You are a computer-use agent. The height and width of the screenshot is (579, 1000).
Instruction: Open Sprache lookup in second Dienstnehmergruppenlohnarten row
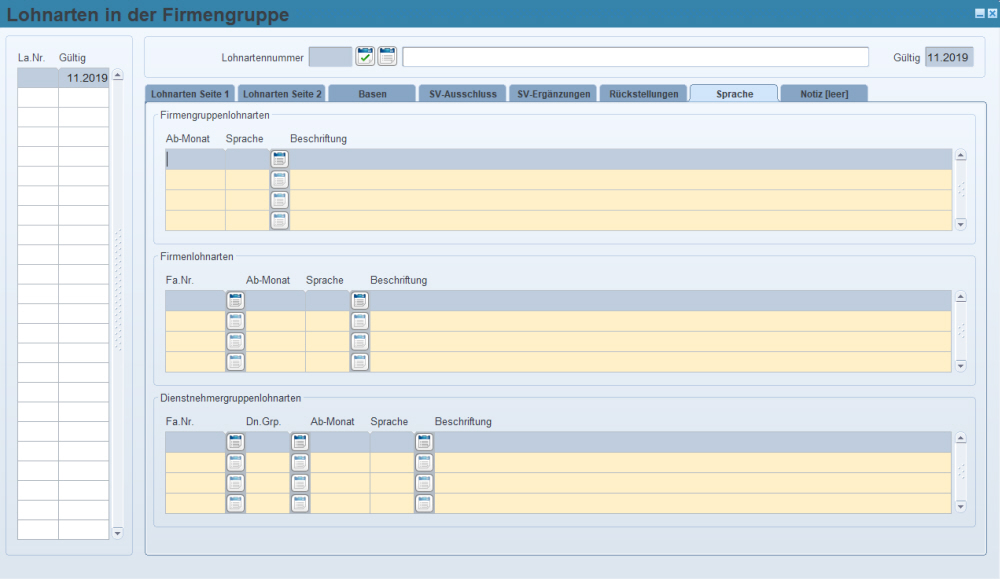point(424,462)
